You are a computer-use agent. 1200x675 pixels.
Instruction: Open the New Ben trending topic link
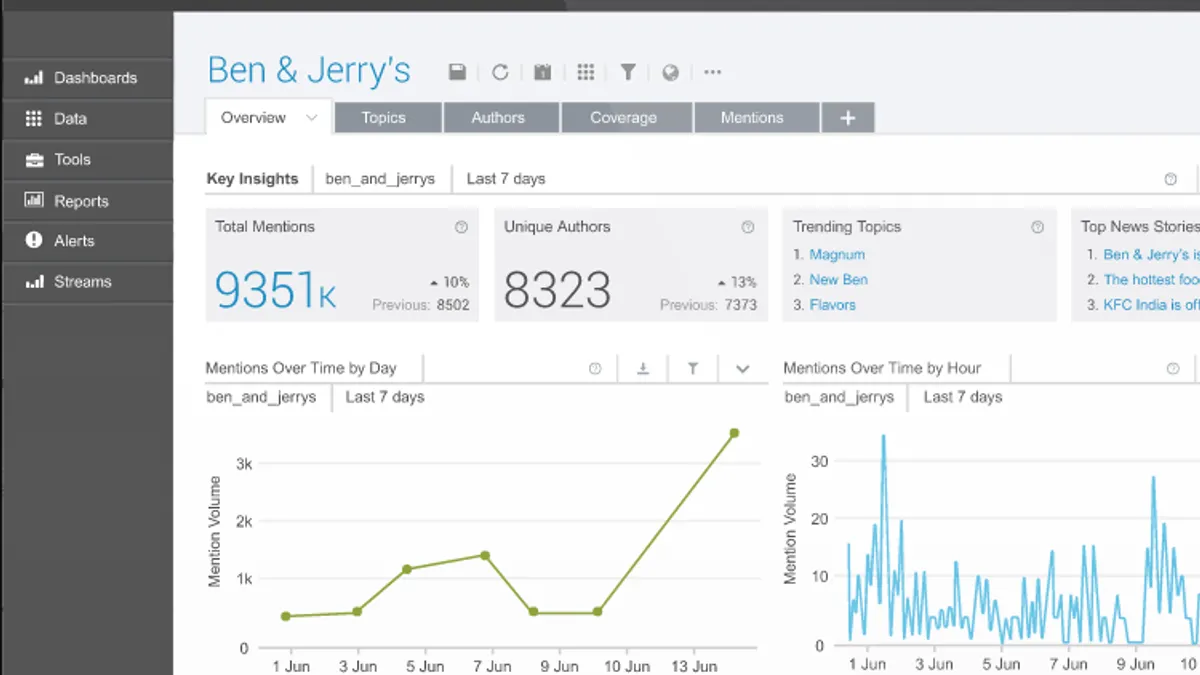pos(838,280)
